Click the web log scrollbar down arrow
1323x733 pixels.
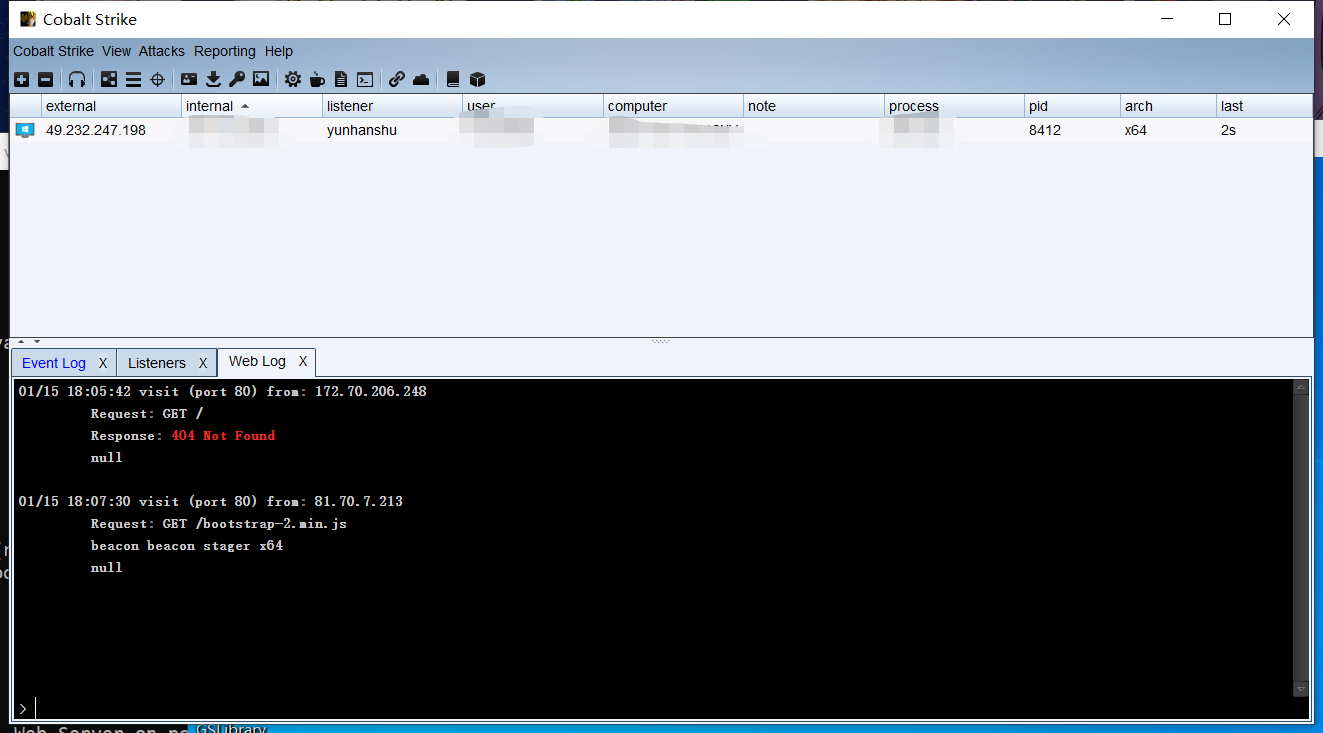[x=1300, y=690]
